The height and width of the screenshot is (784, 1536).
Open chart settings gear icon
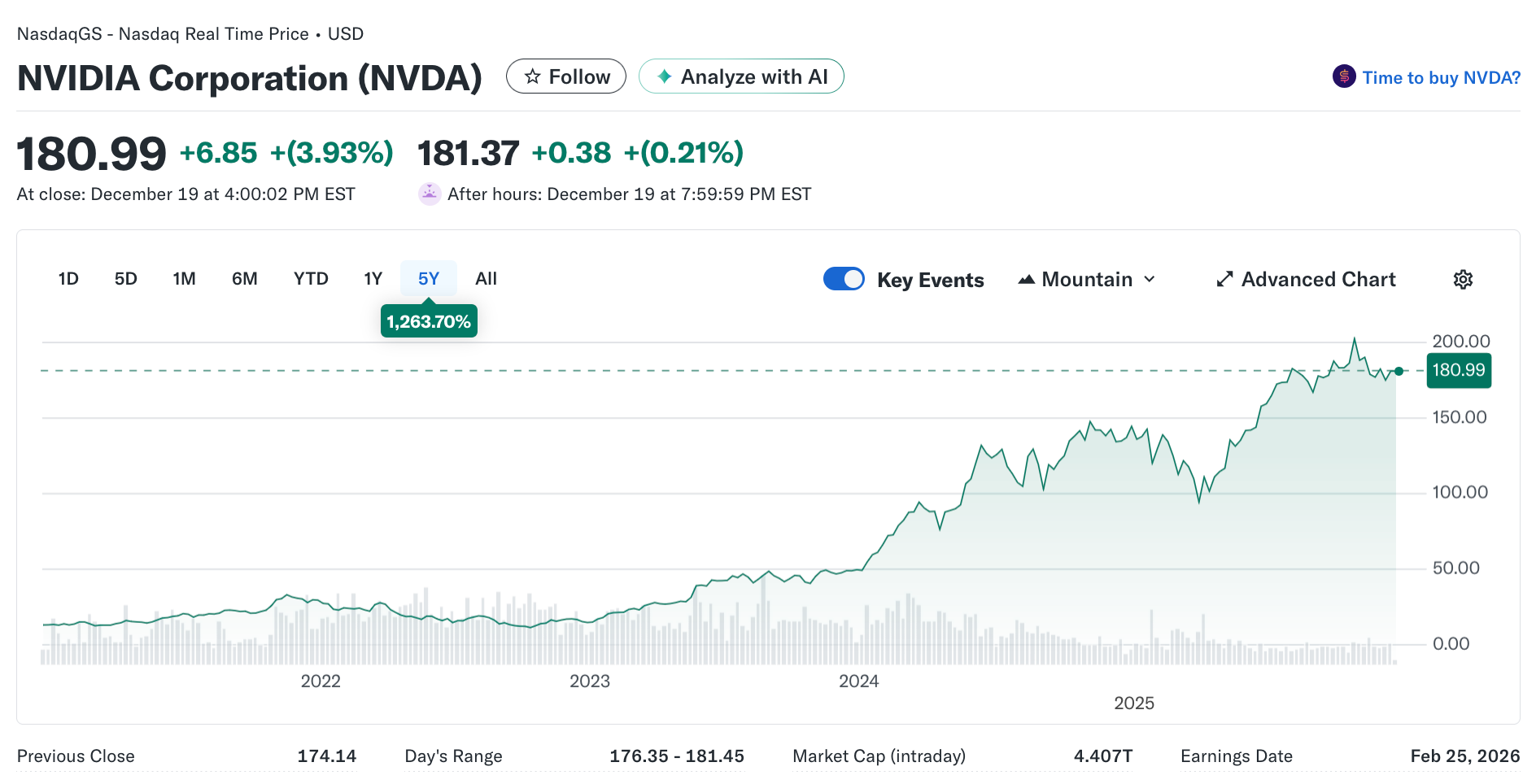coord(1463,280)
